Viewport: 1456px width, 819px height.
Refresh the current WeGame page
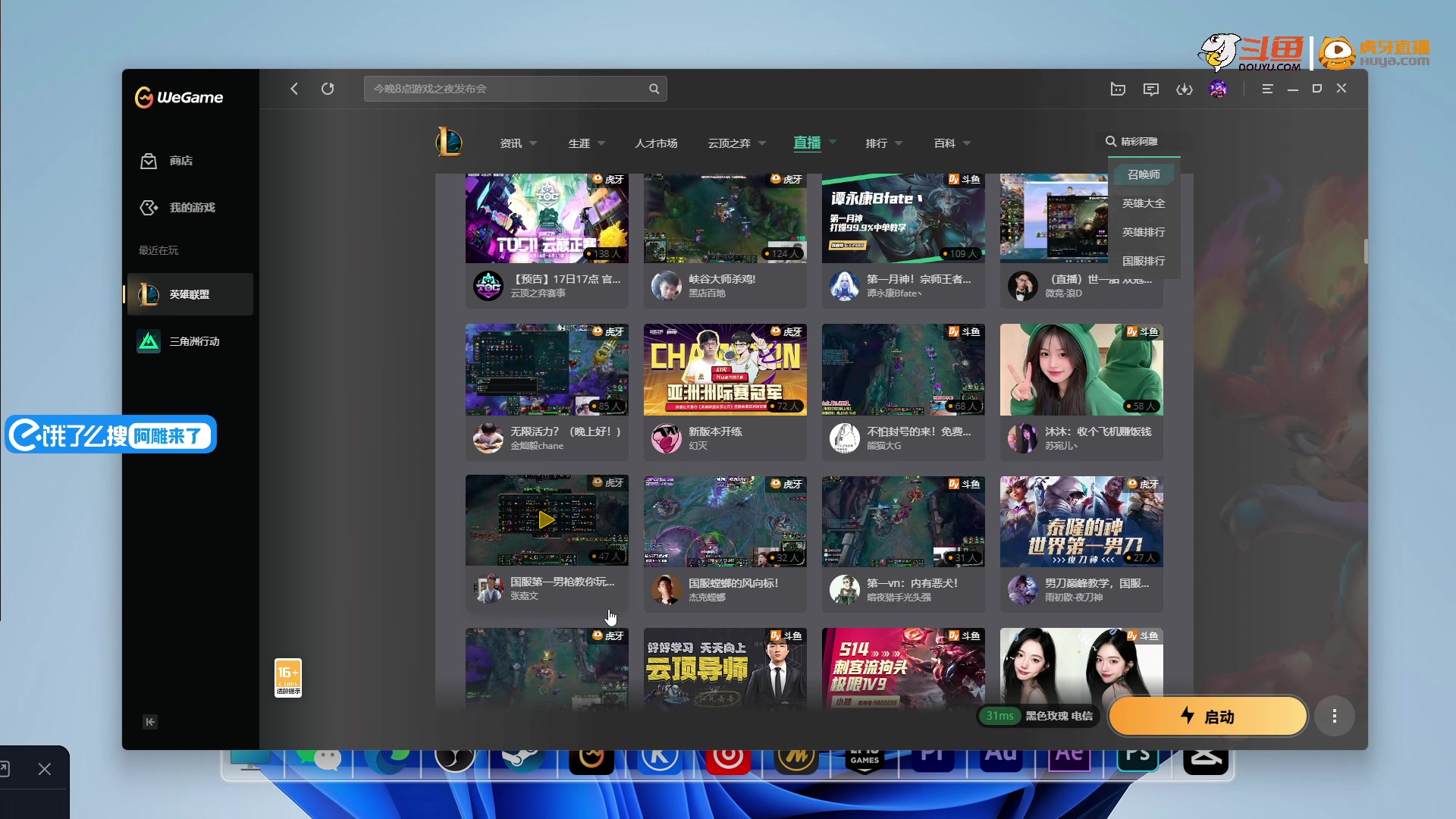(328, 89)
